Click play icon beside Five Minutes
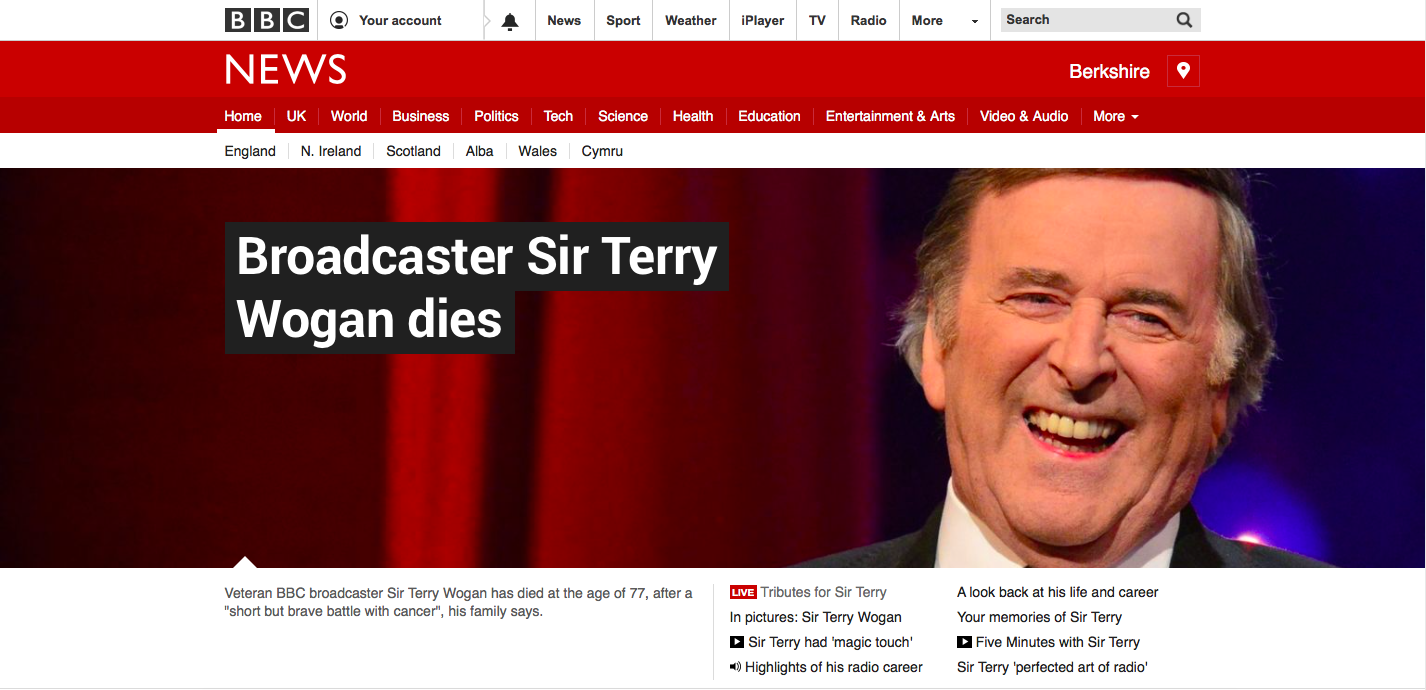Viewport: 1426px width, 690px height. tap(964, 642)
